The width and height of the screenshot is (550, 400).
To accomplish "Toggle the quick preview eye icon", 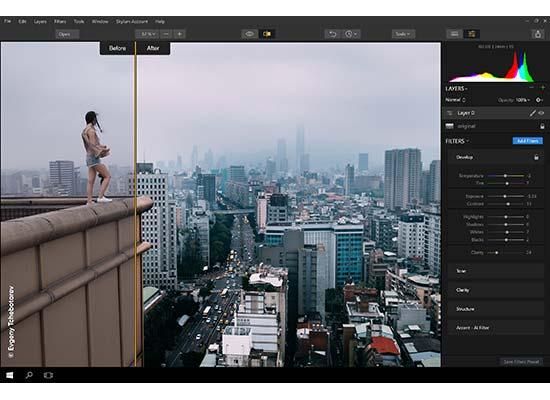I will click(x=250, y=34).
